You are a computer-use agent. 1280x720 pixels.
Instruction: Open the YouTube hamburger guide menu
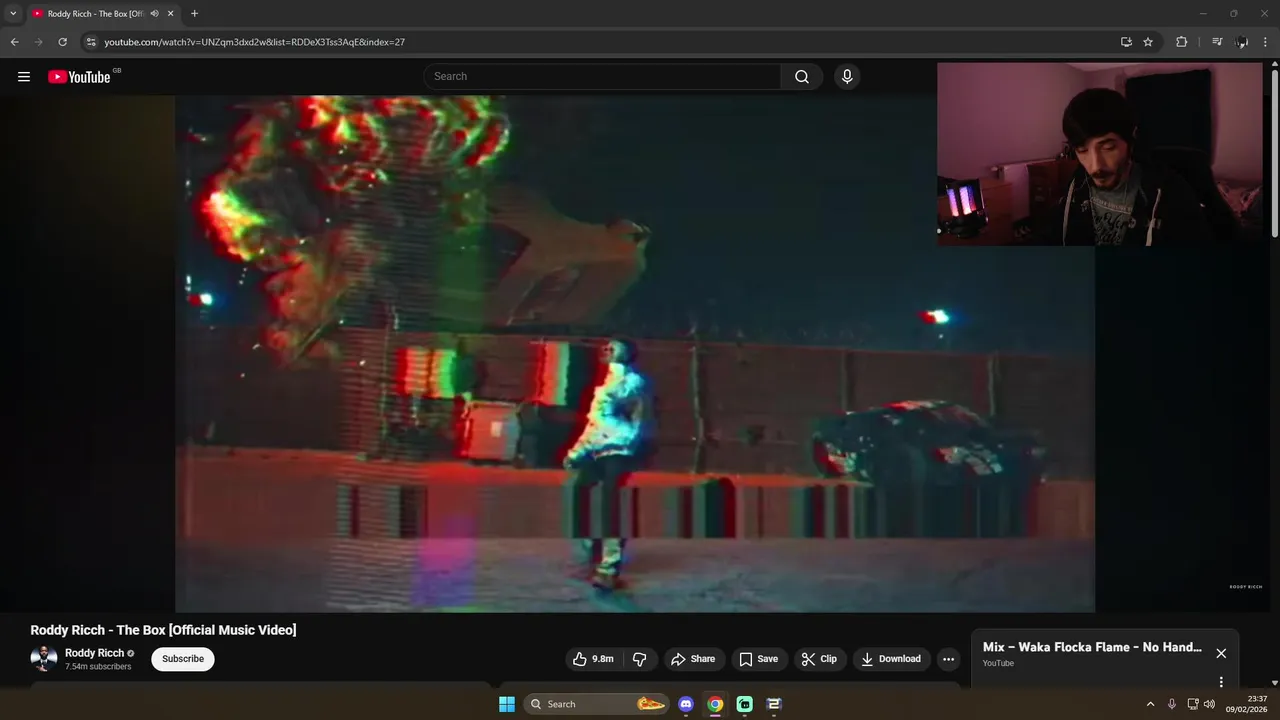[x=24, y=77]
